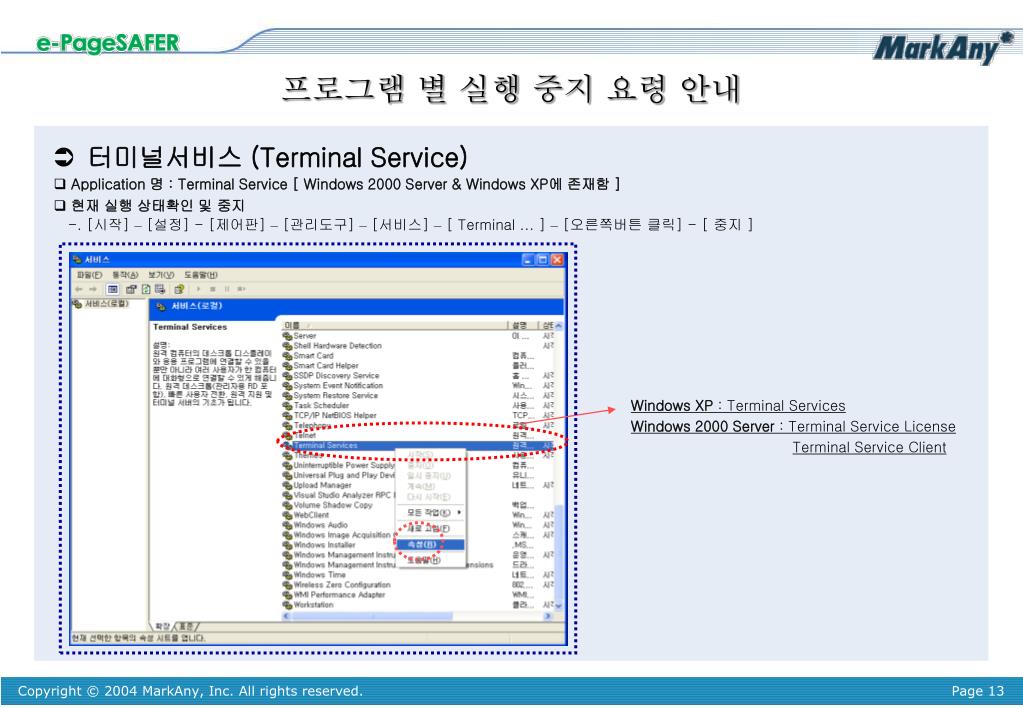Select 서비스(로컬) in the left tree
The width and height of the screenshot is (1023, 708).
pyautogui.click(x=101, y=304)
